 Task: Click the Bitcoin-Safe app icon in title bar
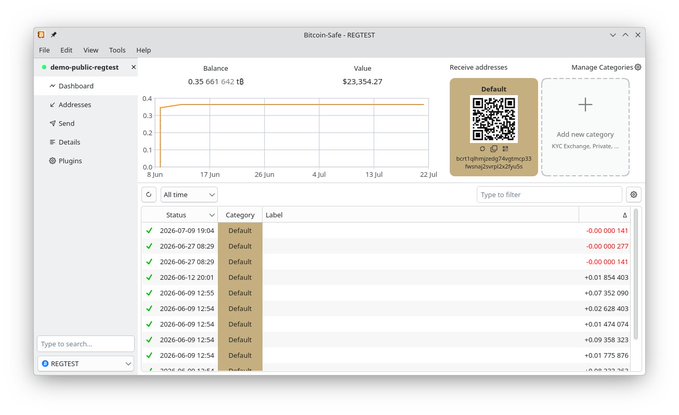point(41,35)
